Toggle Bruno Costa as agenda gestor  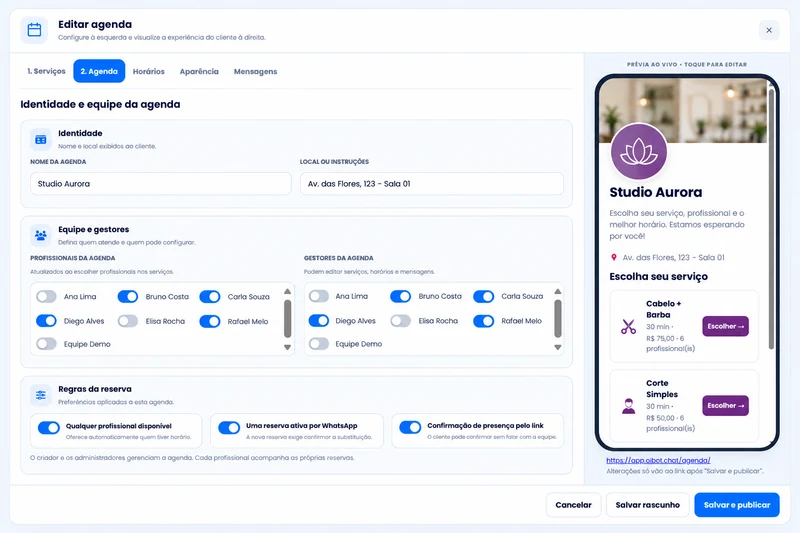click(x=401, y=296)
